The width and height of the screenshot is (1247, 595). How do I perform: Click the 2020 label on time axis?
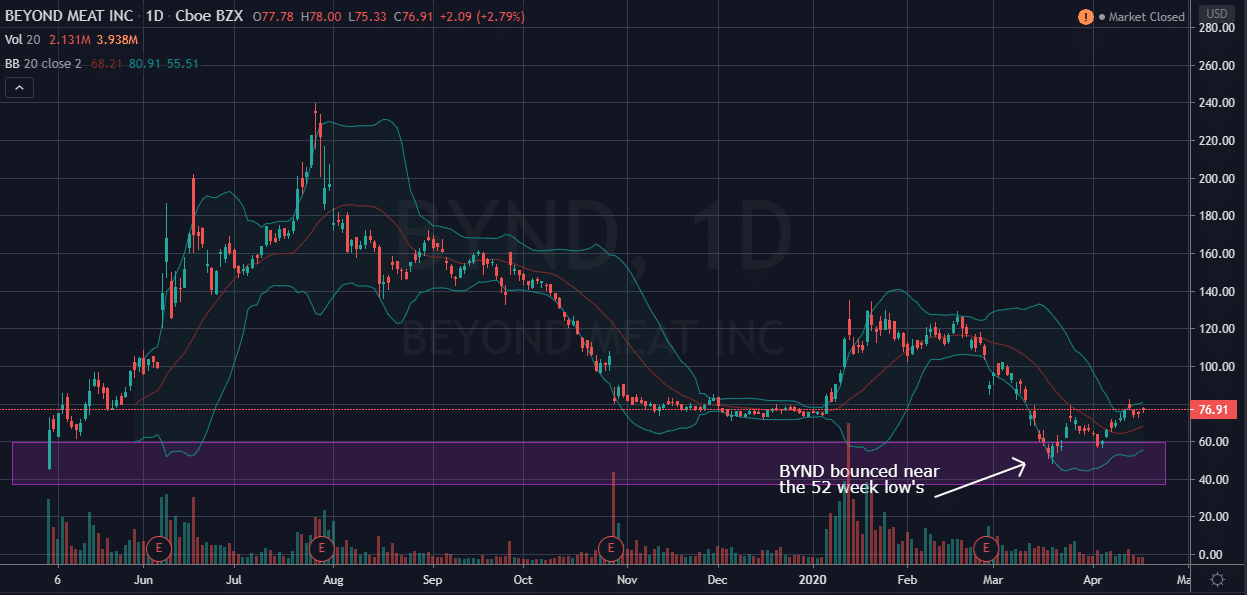[x=815, y=579]
